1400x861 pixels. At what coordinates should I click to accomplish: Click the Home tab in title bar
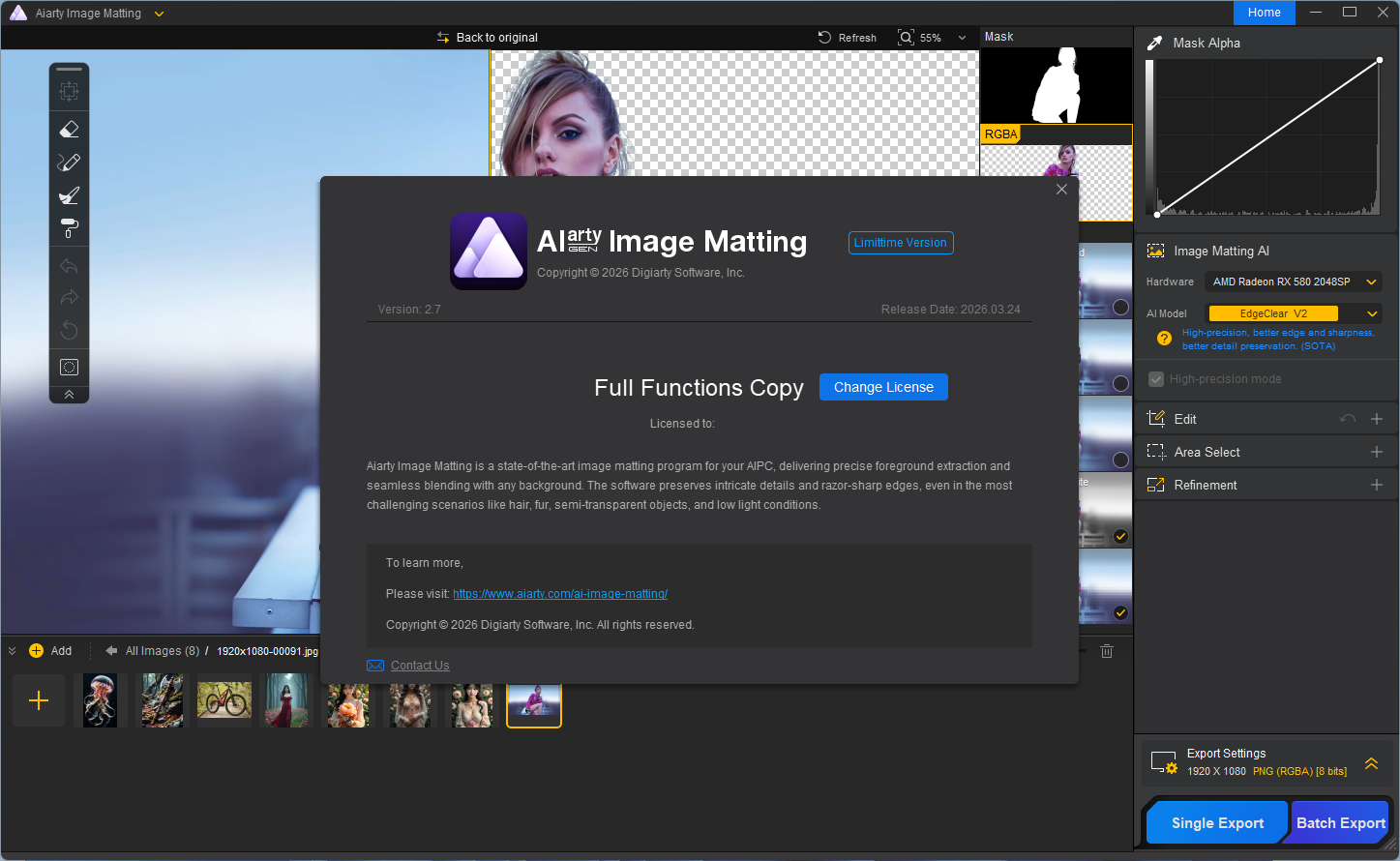click(x=1264, y=13)
